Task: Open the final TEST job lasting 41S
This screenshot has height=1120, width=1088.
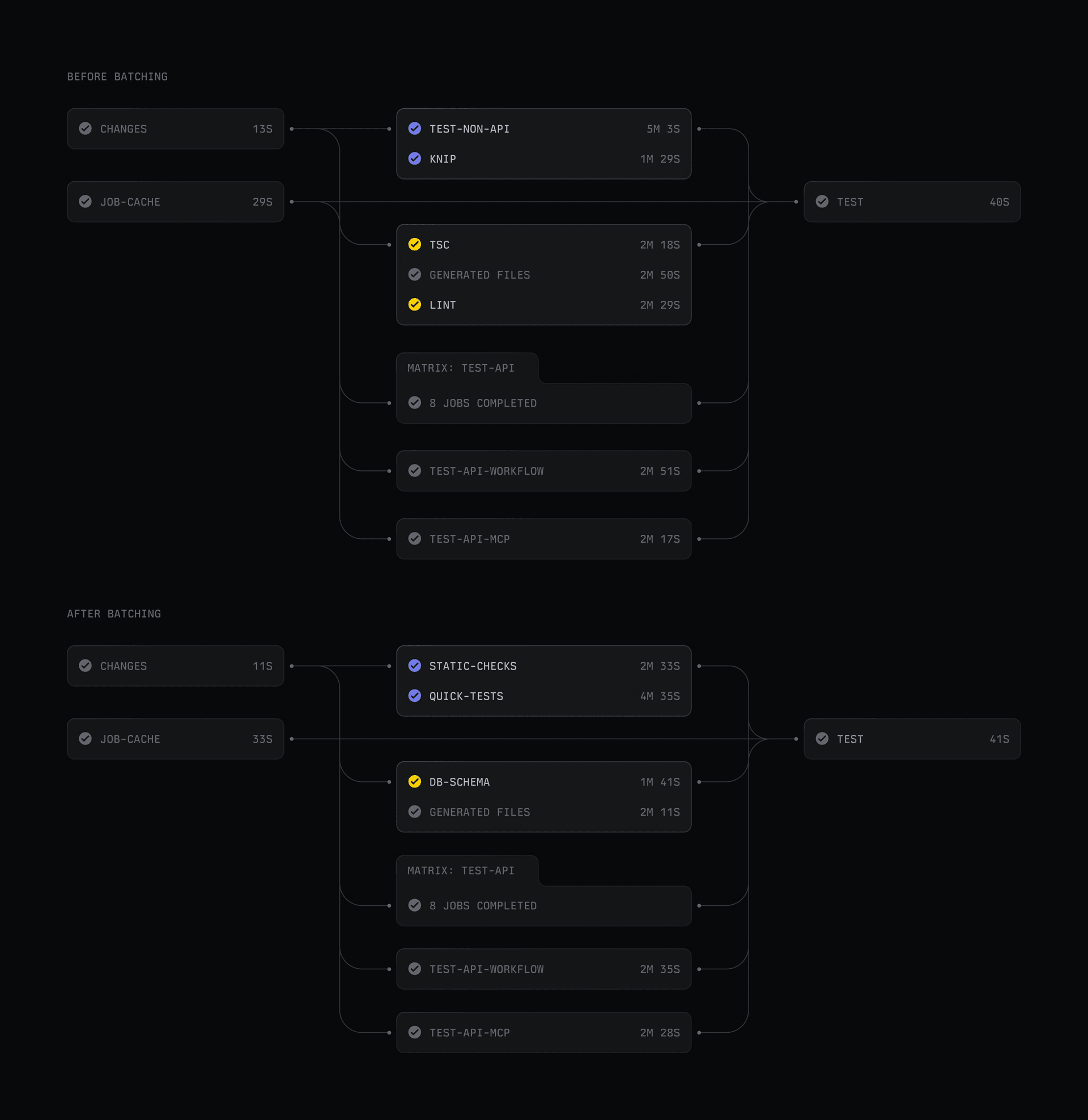Action: (x=912, y=739)
